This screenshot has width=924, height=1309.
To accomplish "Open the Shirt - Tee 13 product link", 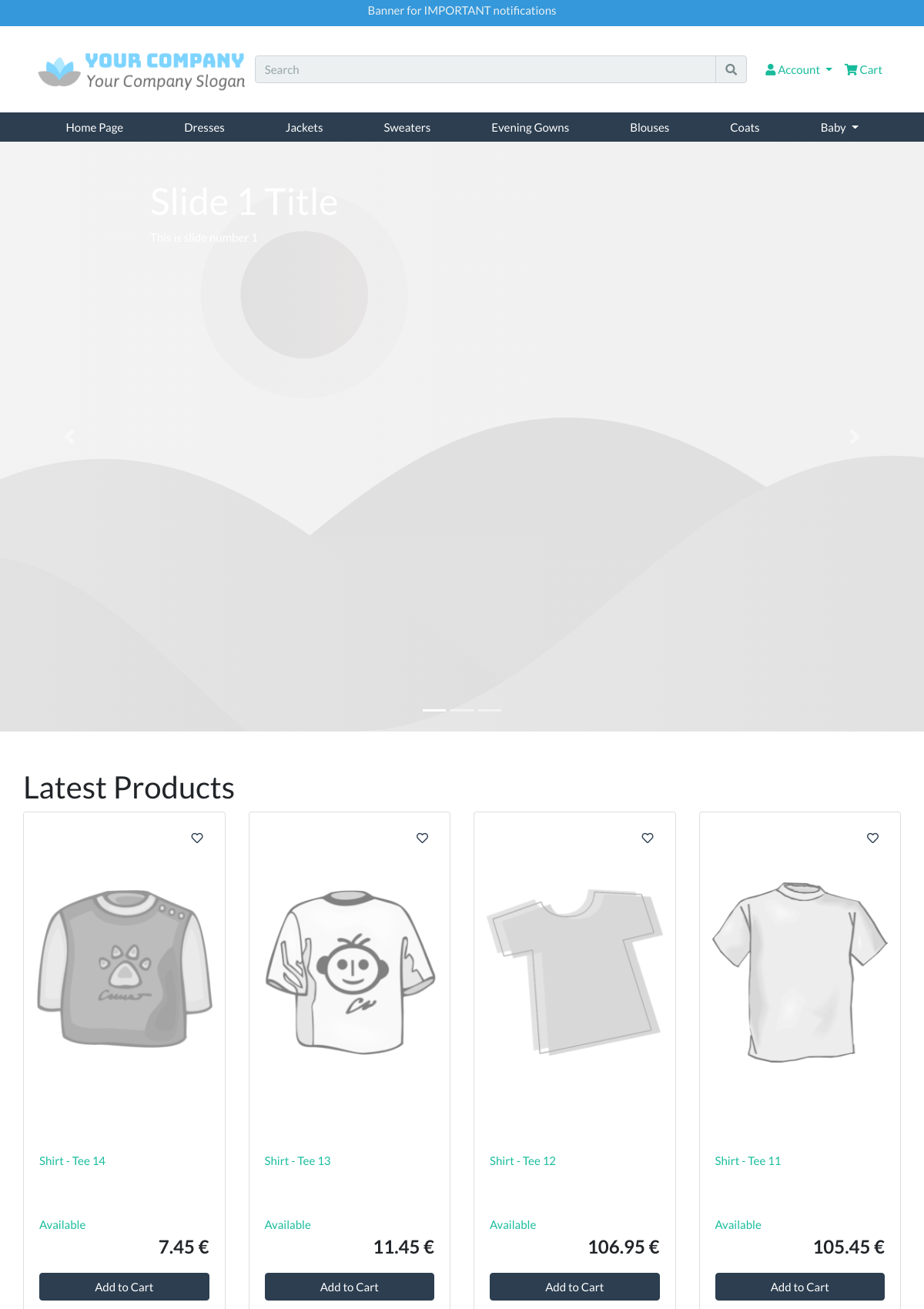I will [x=297, y=1161].
